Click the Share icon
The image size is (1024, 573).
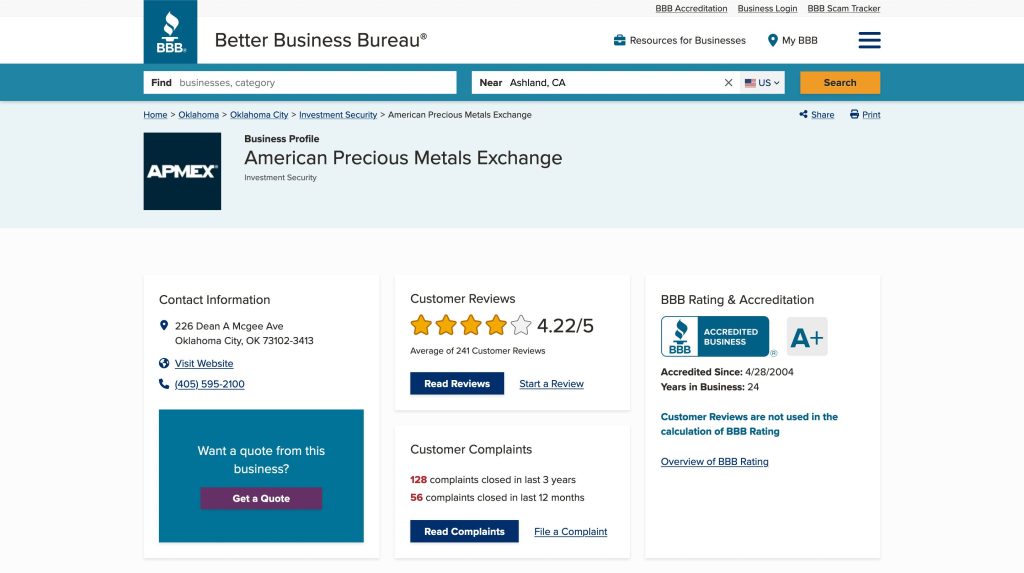804,115
